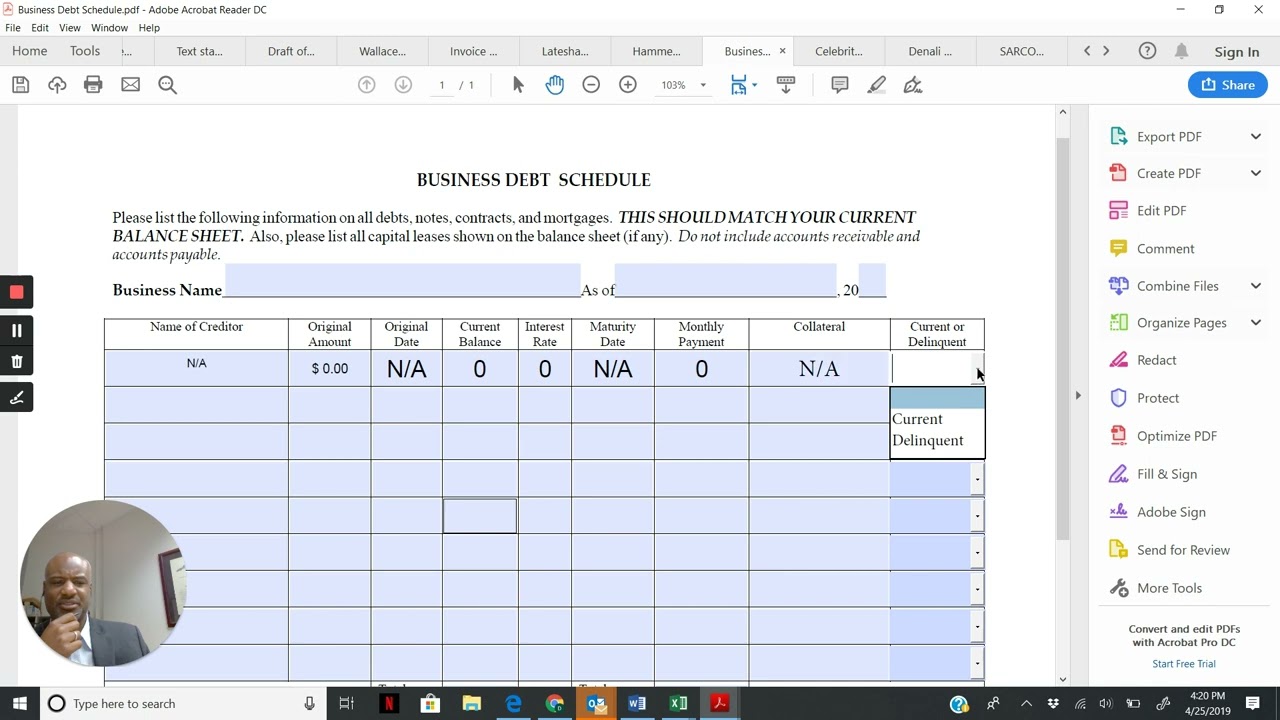1280x720 pixels.
Task: Zoom in with plus icon
Action: click(628, 85)
